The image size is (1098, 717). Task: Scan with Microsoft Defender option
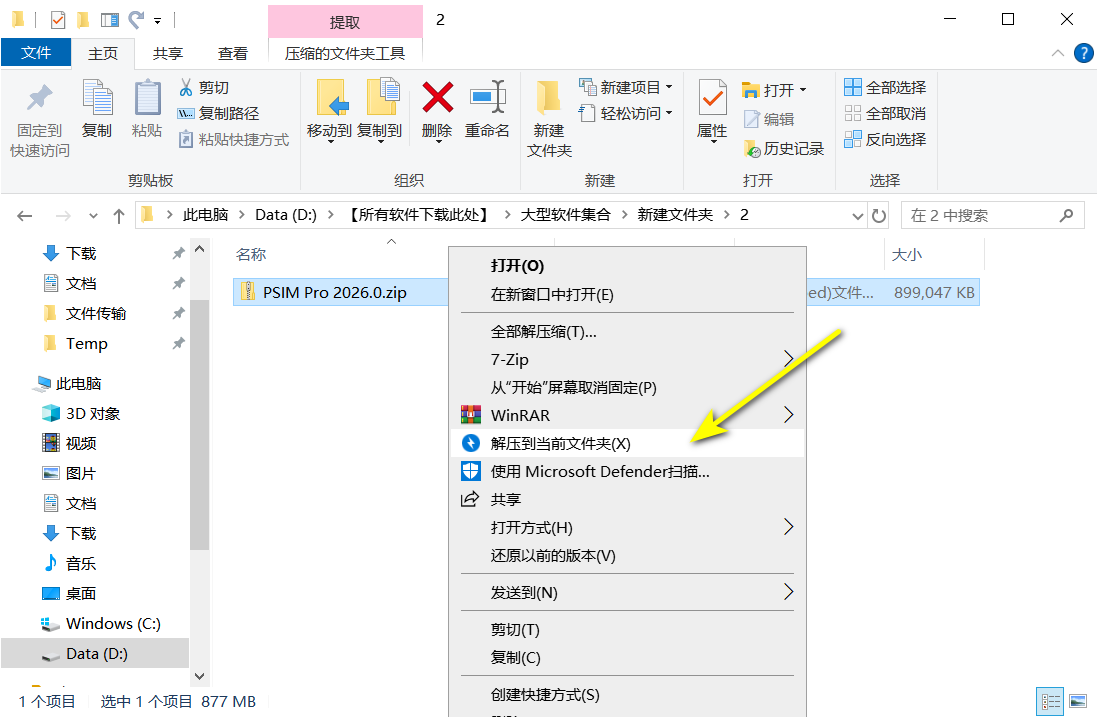[627, 472]
